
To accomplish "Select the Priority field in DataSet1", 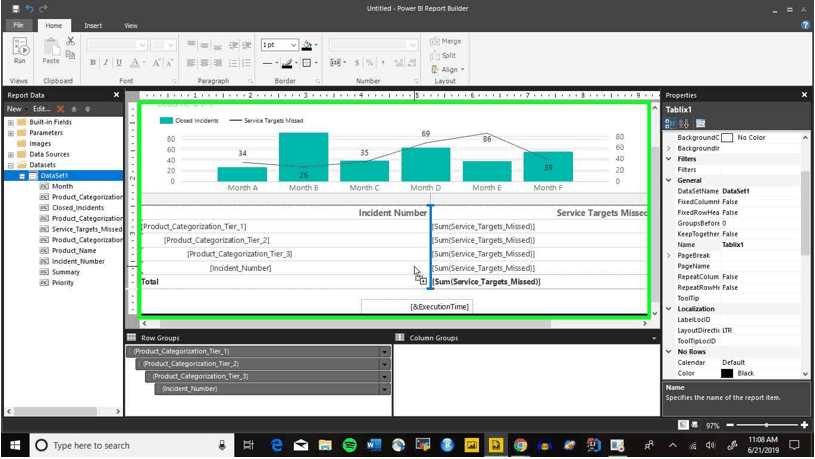I will tap(62, 283).
